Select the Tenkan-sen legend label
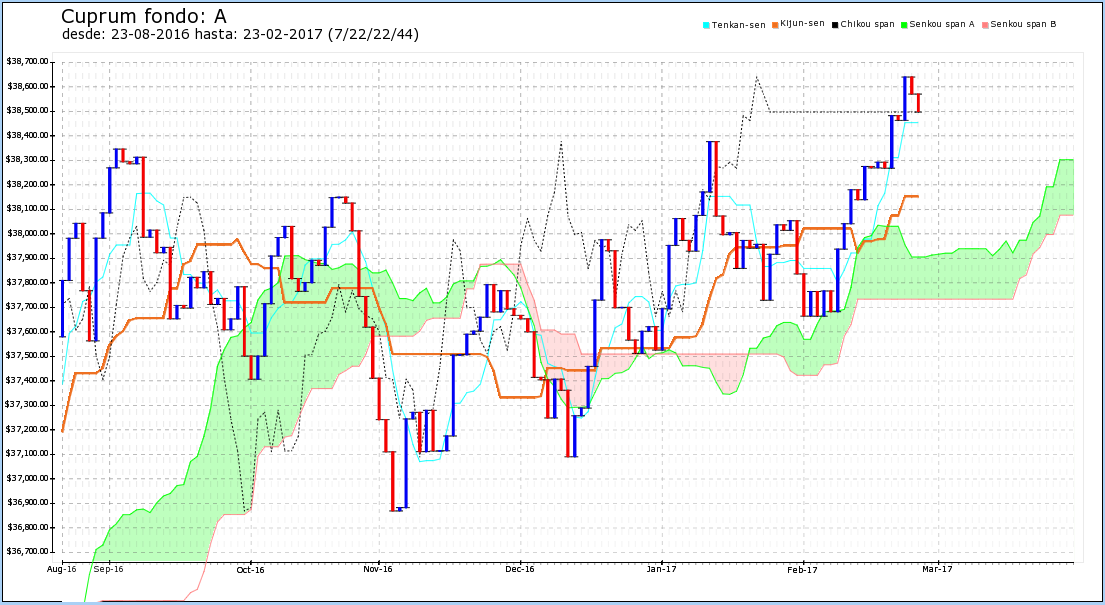Viewport: 1105px width, 605px height. pos(739,25)
